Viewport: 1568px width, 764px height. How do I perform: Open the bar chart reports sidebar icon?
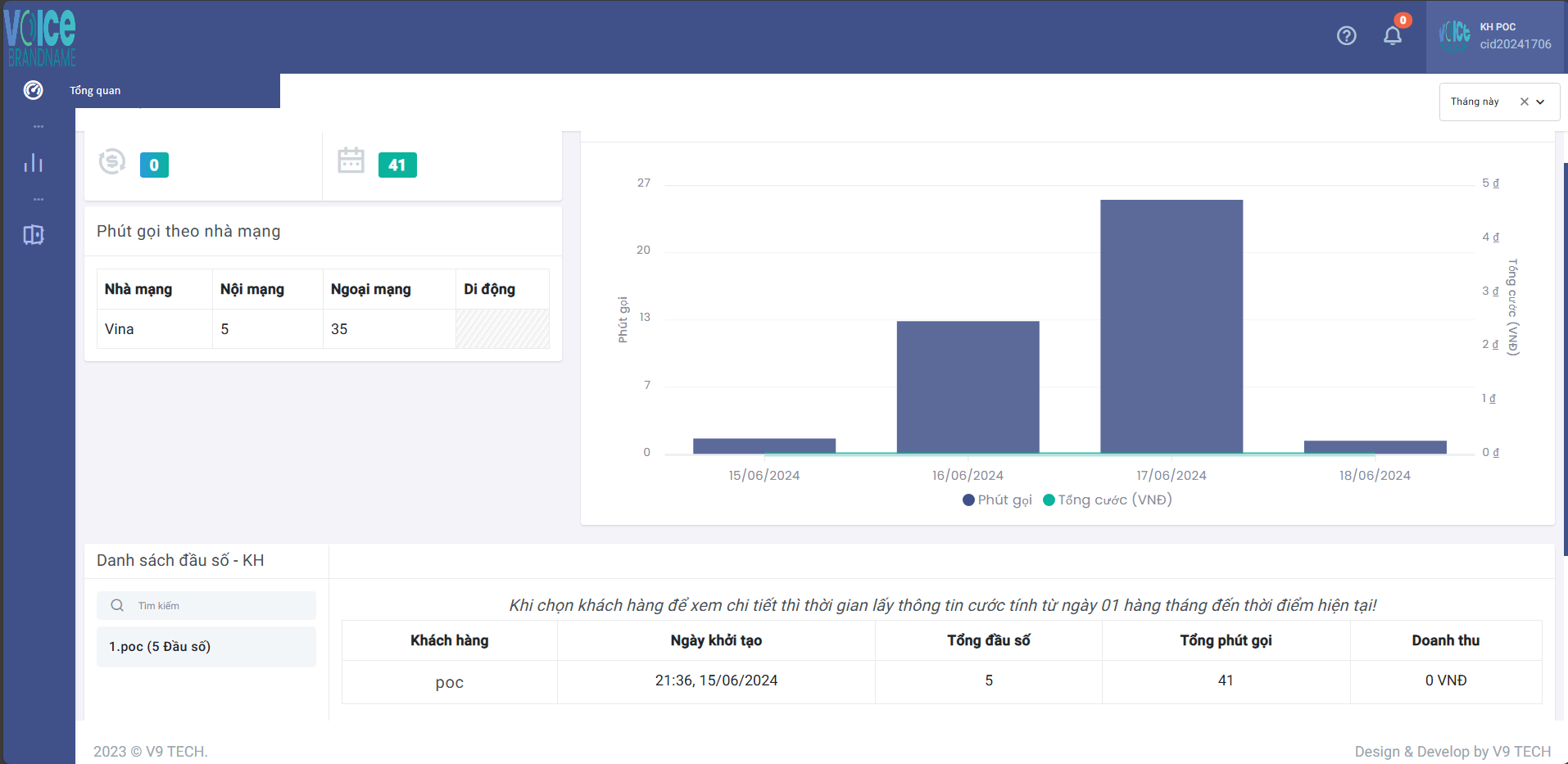click(x=34, y=163)
